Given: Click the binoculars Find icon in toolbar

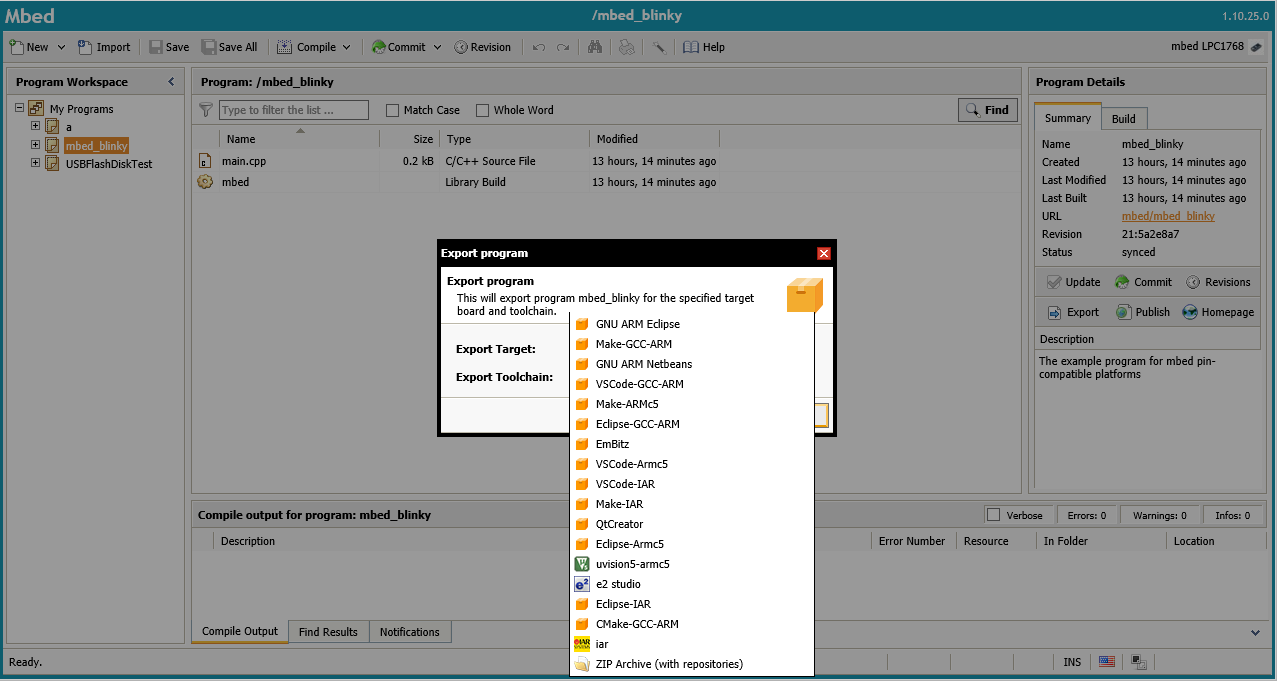Looking at the screenshot, I should pos(594,47).
